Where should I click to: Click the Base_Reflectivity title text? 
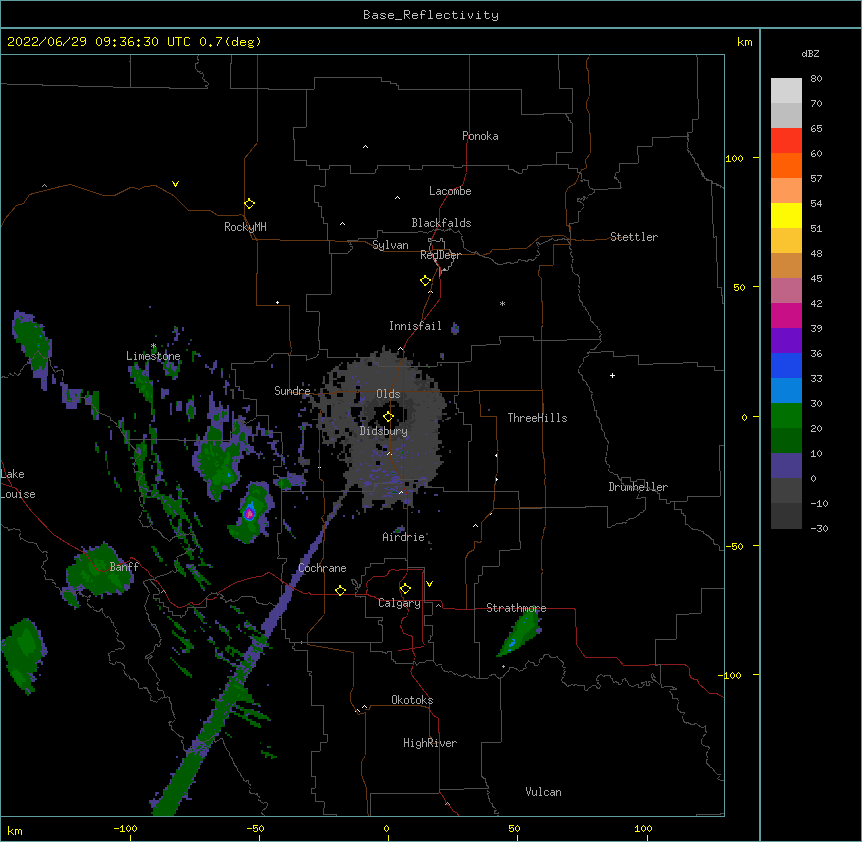[x=431, y=15]
